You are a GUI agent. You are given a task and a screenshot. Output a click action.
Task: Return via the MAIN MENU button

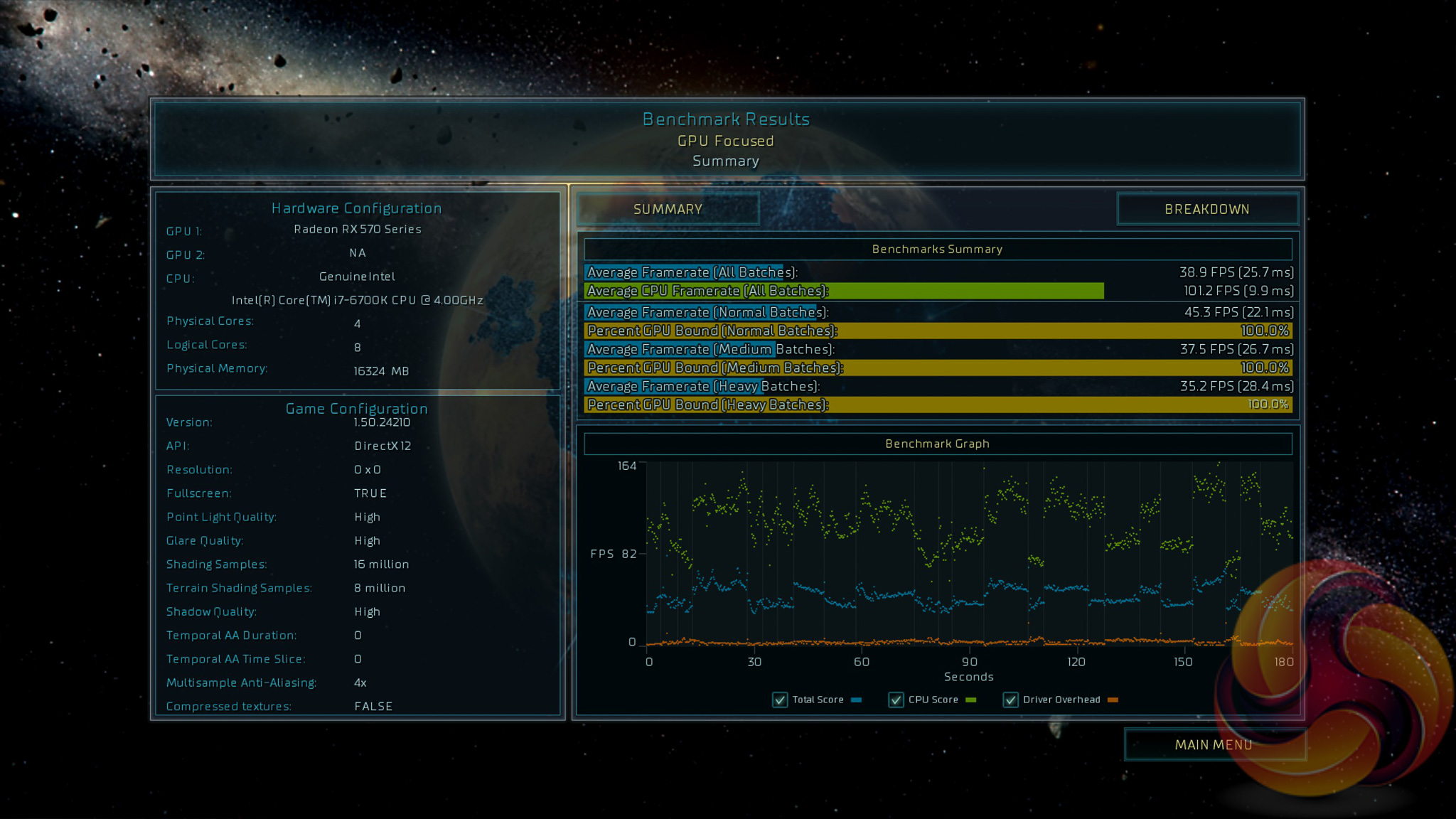(1213, 744)
